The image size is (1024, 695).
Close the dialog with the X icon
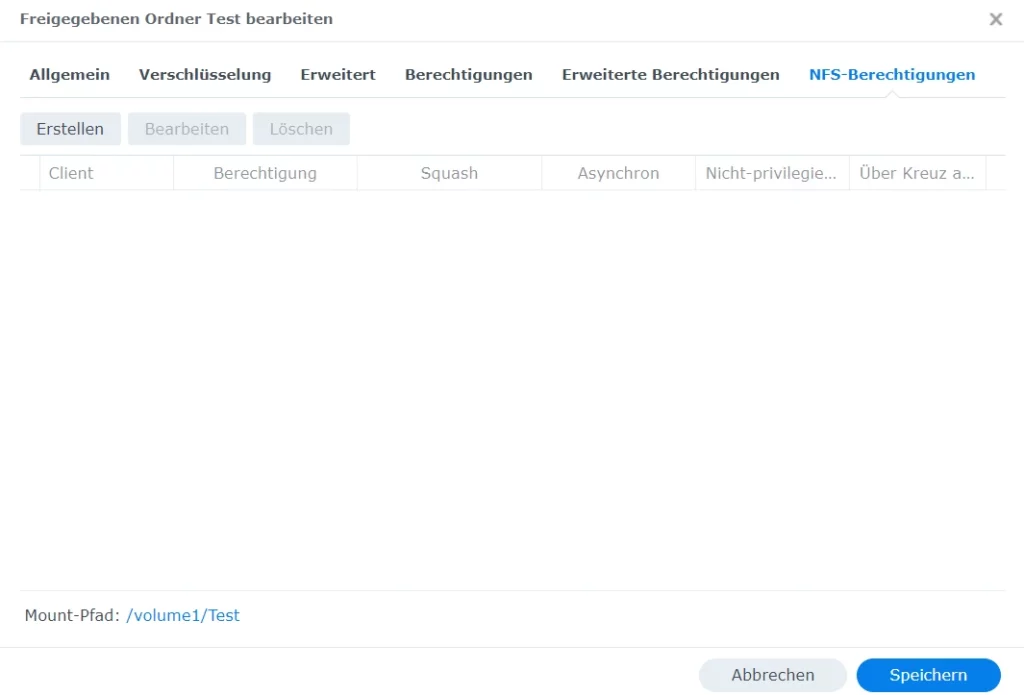[995, 19]
